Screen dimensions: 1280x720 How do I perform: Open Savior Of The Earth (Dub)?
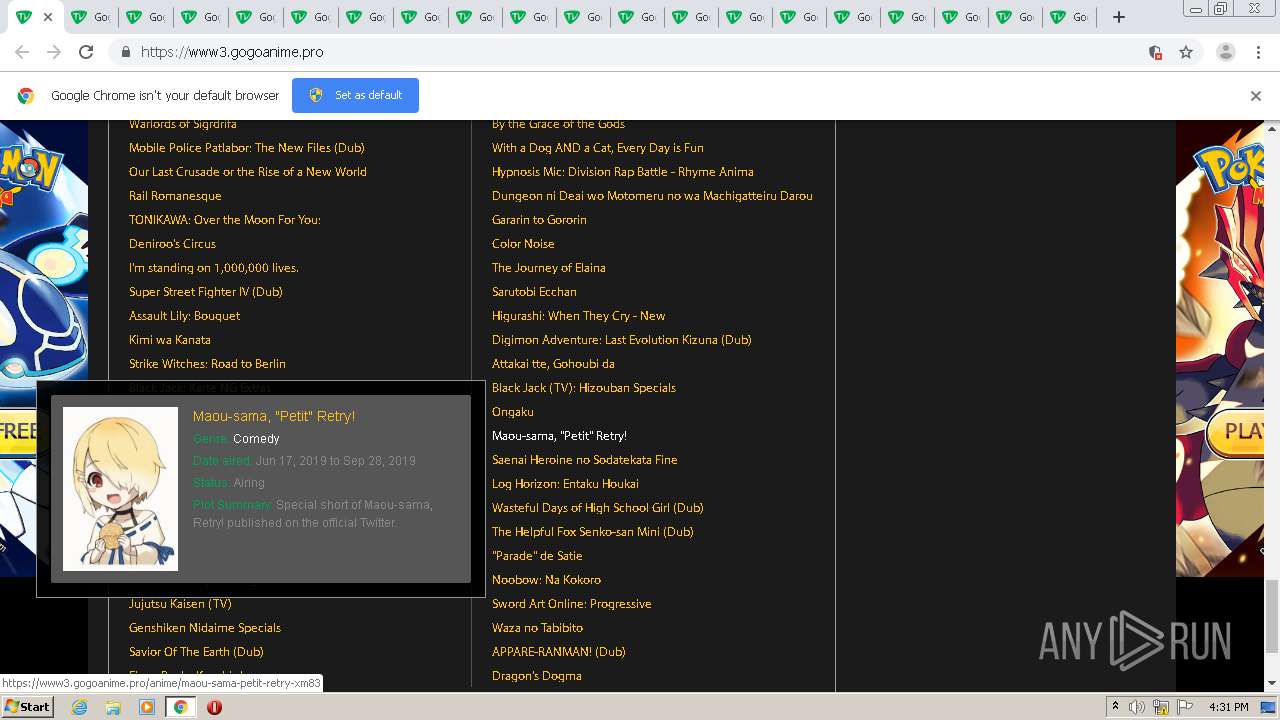196,652
